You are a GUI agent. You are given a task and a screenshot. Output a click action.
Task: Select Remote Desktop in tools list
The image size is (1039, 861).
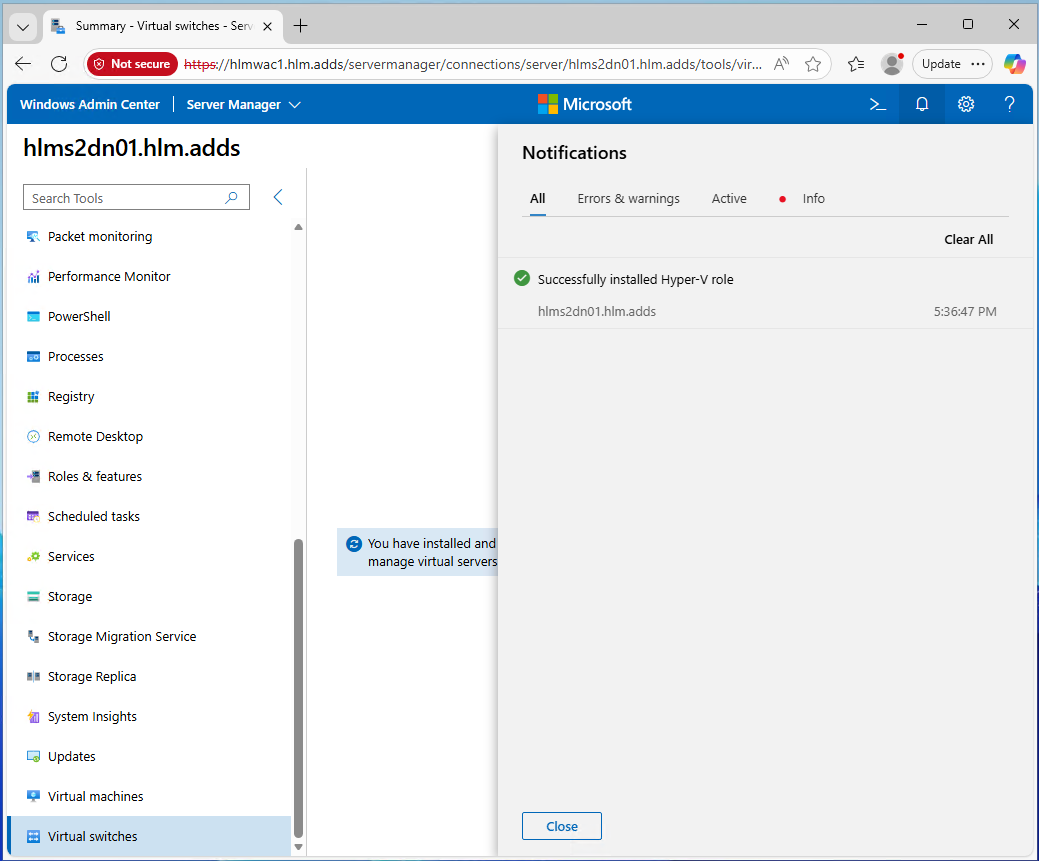click(95, 437)
